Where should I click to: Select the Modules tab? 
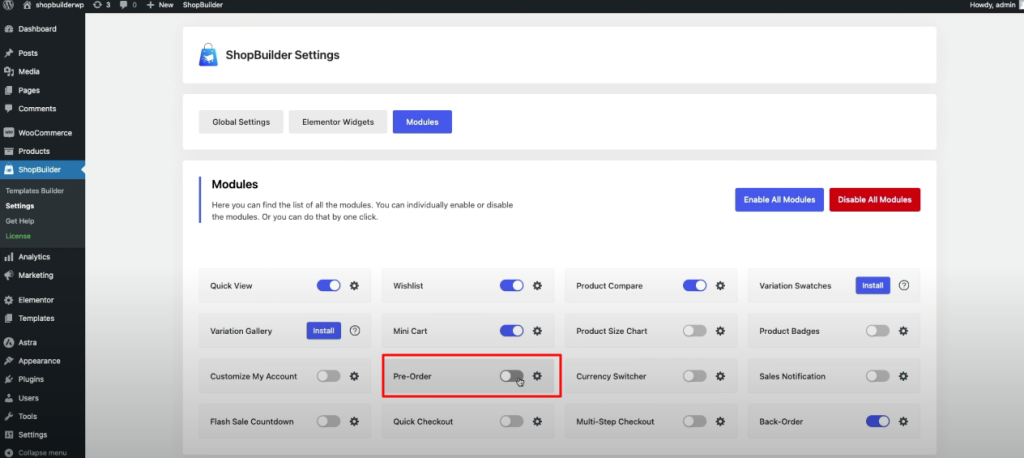click(422, 122)
